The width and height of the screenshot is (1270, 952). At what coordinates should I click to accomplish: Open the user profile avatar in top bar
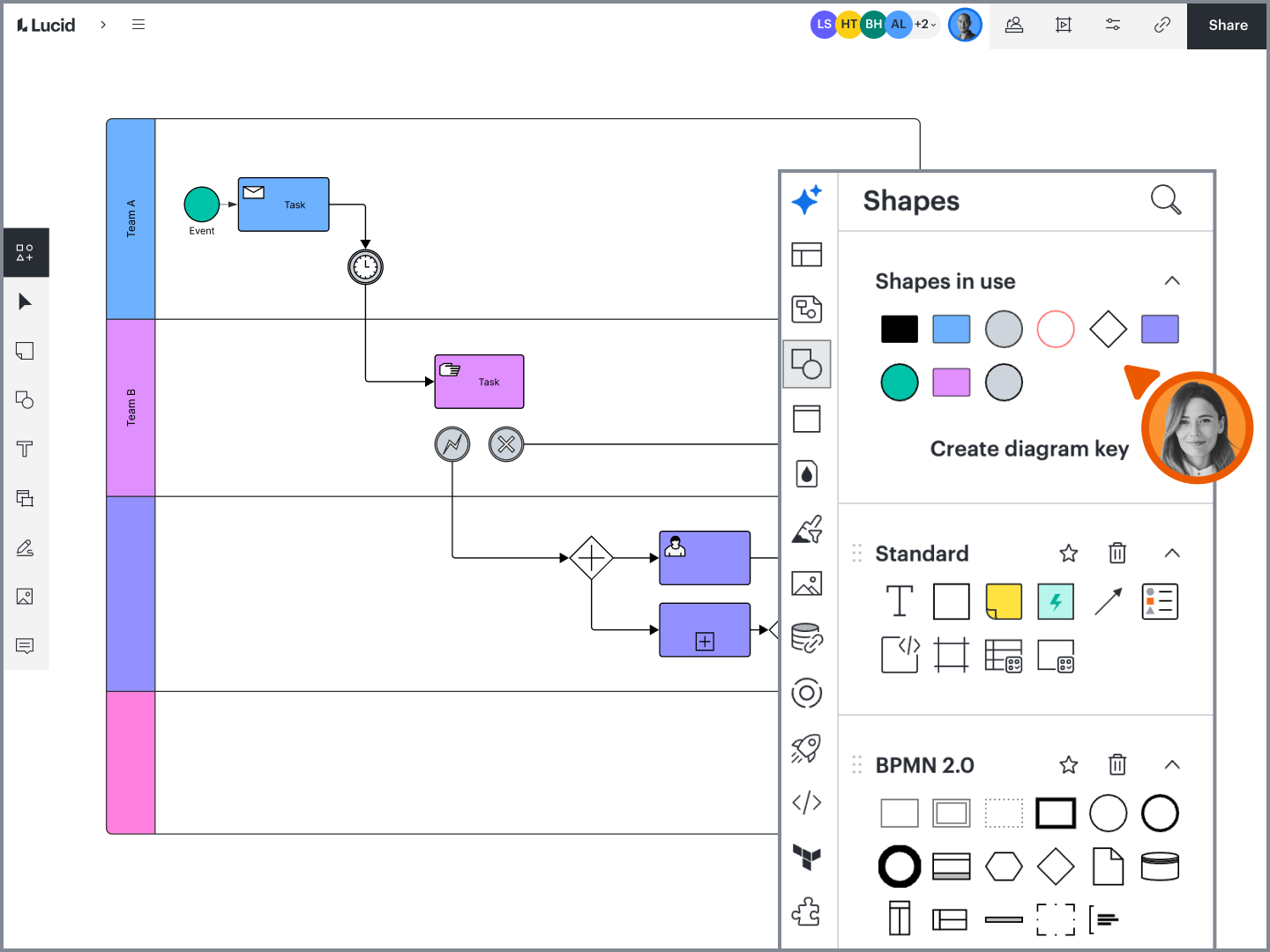coord(965,25)
